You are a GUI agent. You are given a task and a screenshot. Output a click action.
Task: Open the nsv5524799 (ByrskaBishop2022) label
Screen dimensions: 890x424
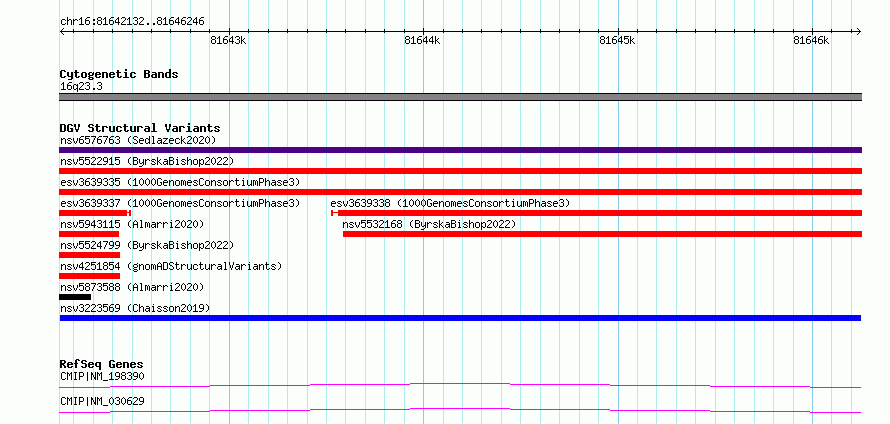[x=147, y=245]
